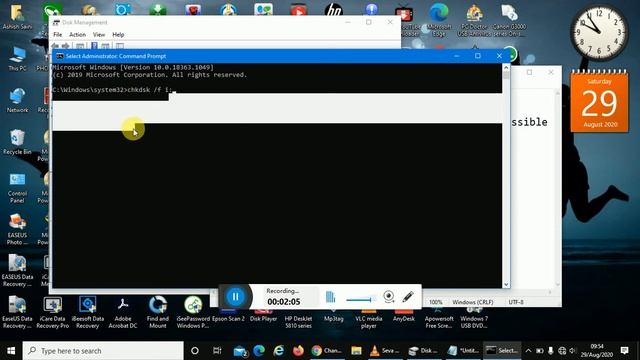Click the taskbar search box
The width and height of the screenshot is (640, 360).
[x=103, y=351]
